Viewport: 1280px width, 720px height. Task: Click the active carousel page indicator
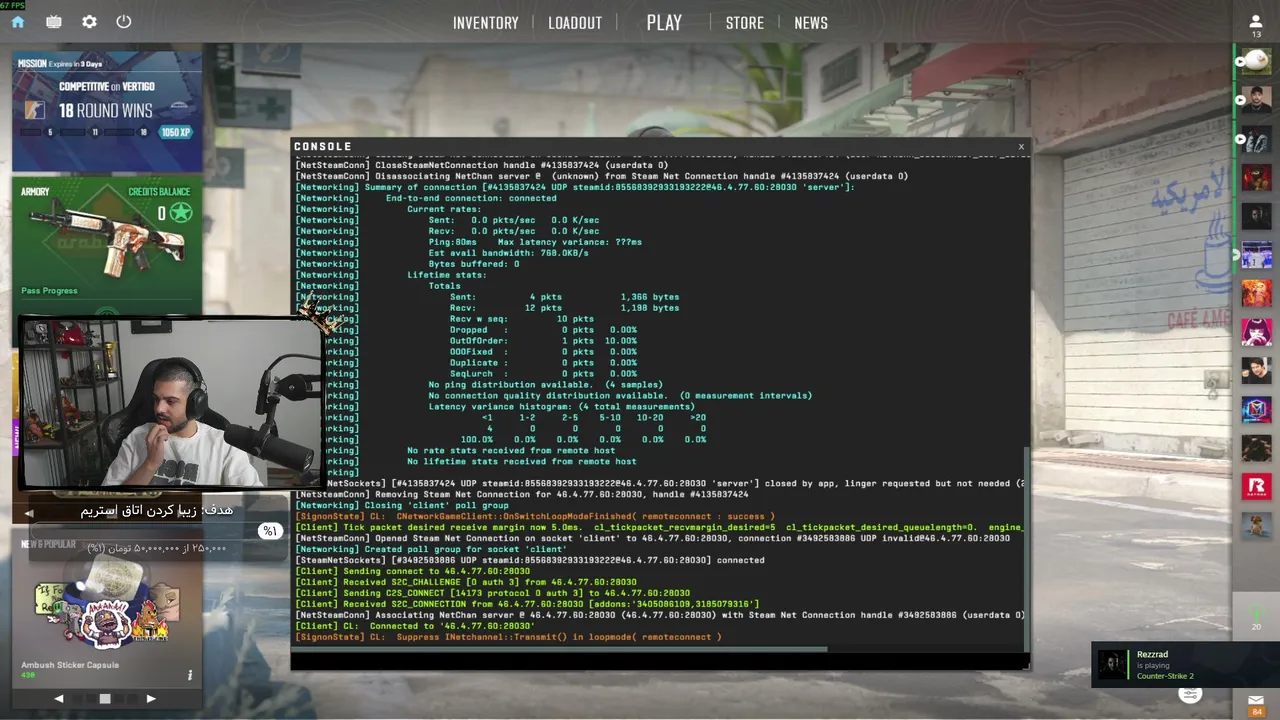click(105, 699)
